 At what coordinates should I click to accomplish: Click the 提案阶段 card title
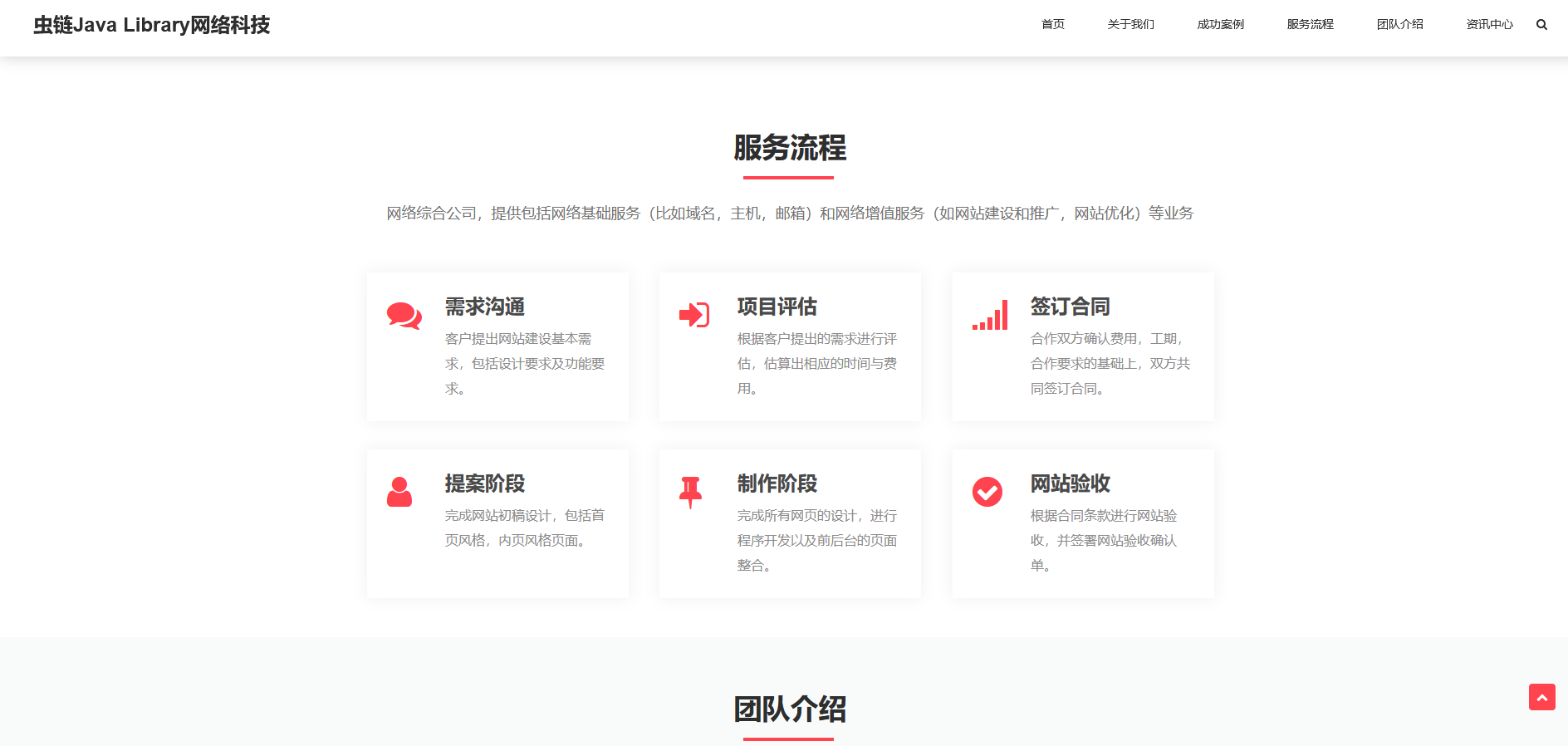(485, 483)
